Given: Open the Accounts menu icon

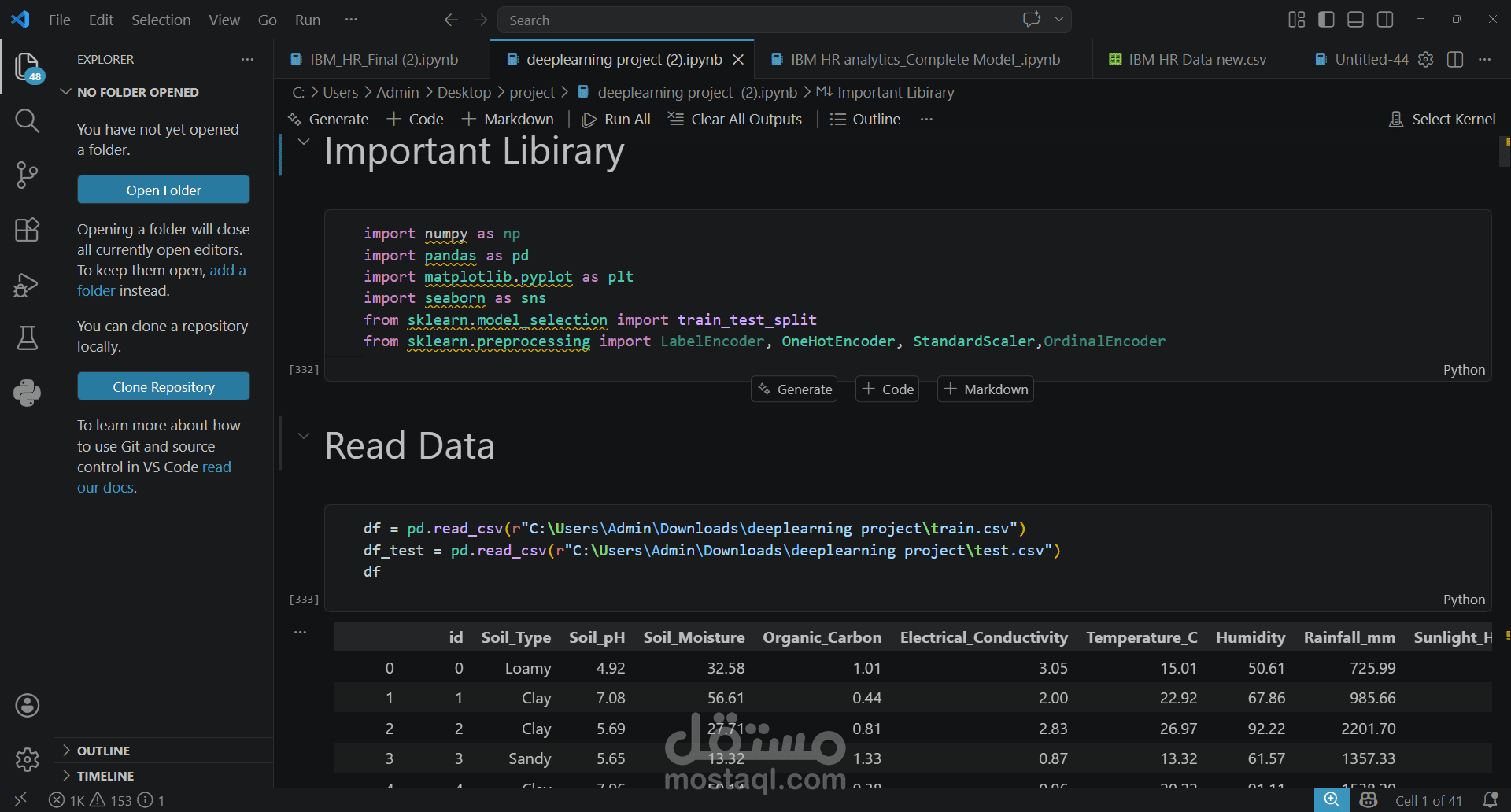Looking at the screenshot, I should 27,706.
